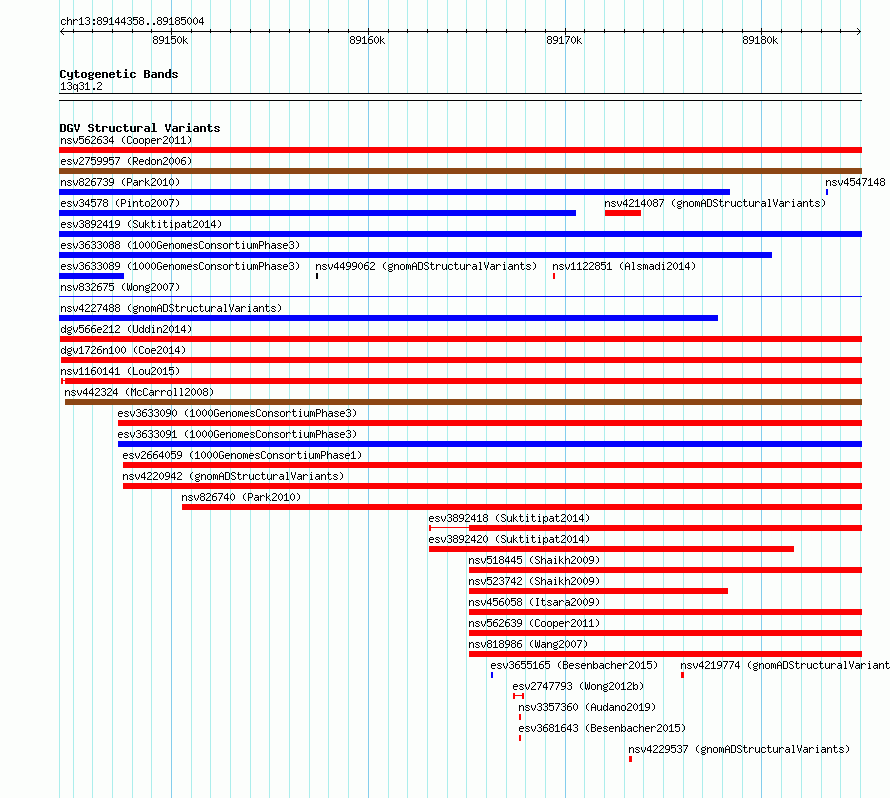Open nsv4229537 gnomAD variant label

click(739, 749)
